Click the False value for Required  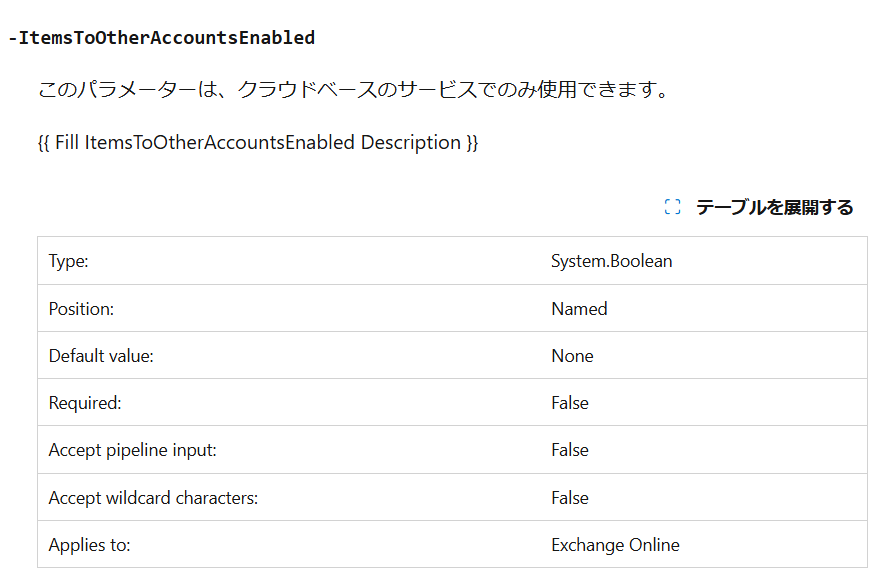point(570,403)
